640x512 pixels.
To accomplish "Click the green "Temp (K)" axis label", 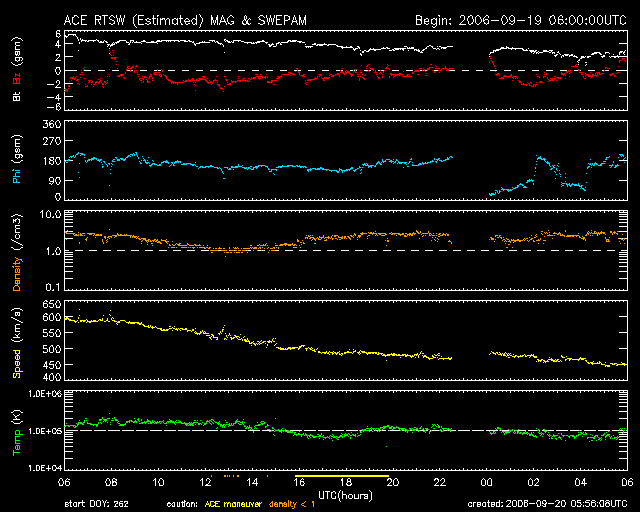I will 17,433.
